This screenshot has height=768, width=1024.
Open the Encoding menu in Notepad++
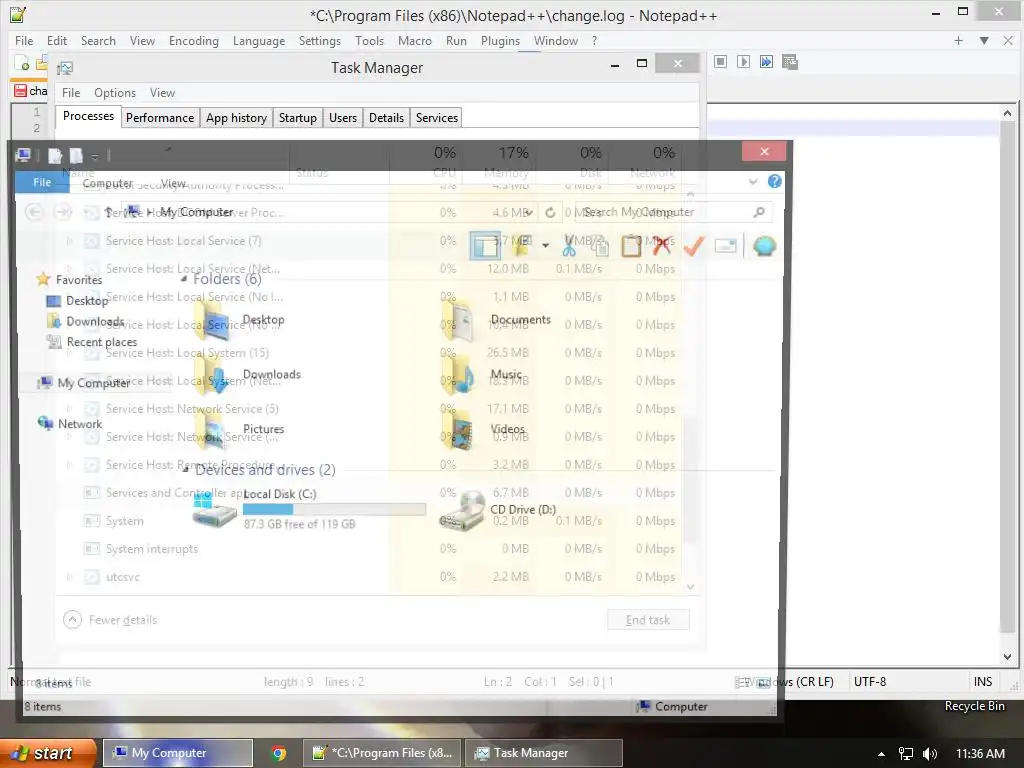tap(194, 40)
